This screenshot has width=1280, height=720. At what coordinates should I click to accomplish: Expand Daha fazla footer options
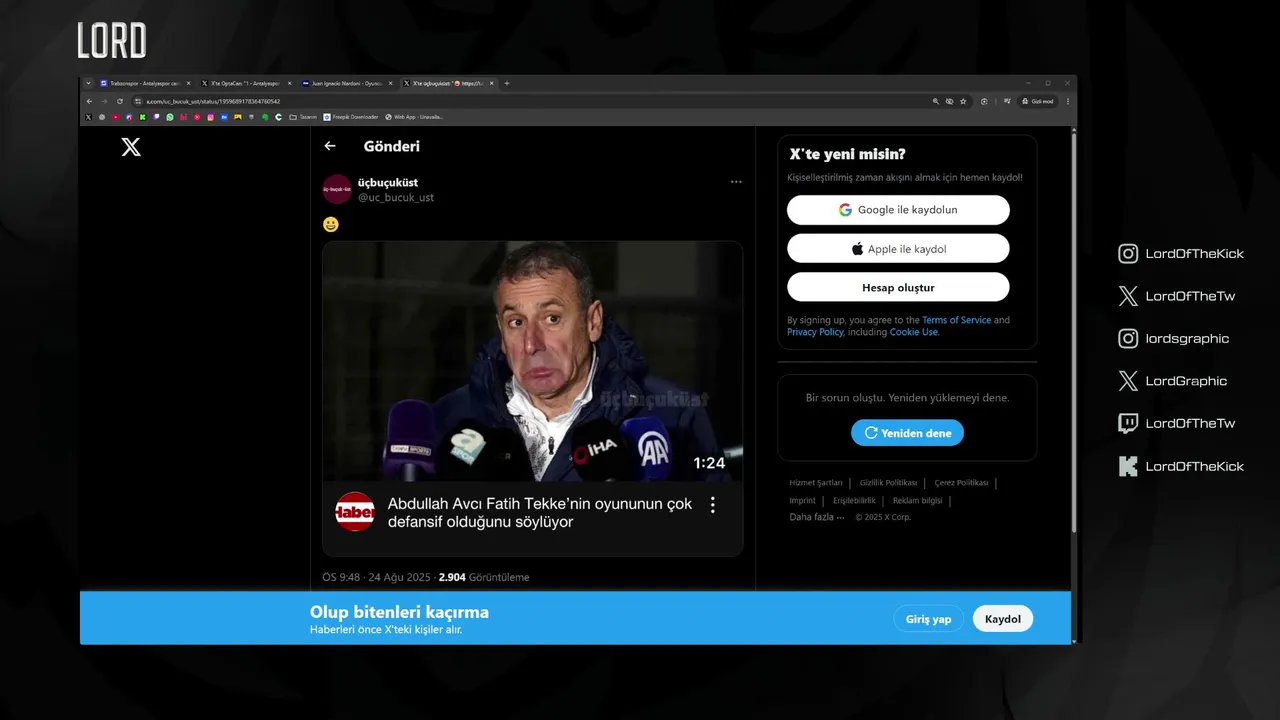pyautogui.click(x=817, y=517)
